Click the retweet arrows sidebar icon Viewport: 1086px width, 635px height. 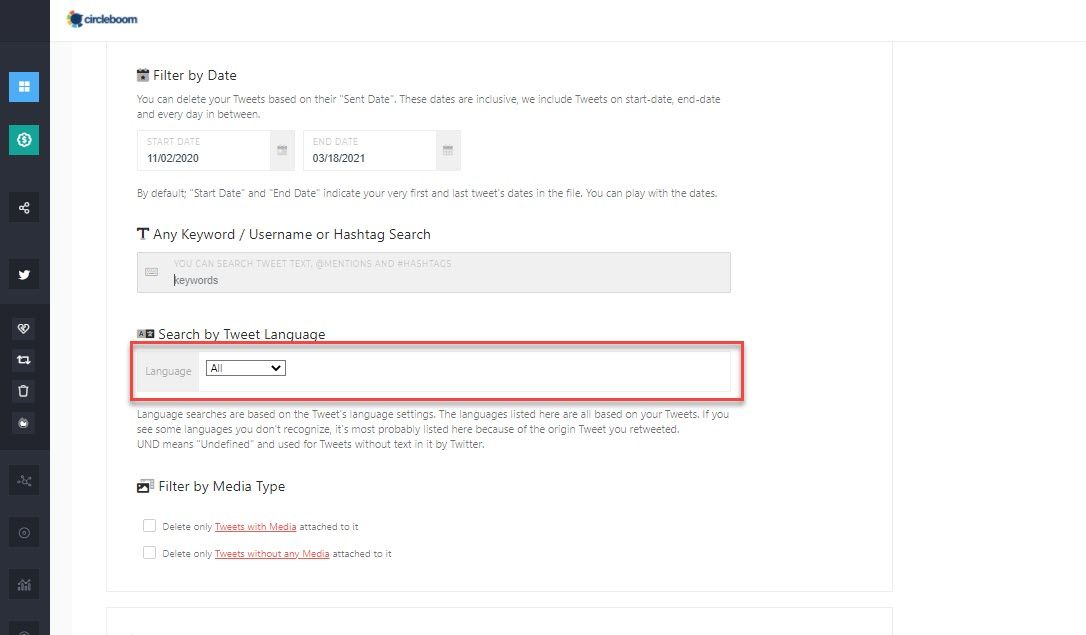(24, 359)
